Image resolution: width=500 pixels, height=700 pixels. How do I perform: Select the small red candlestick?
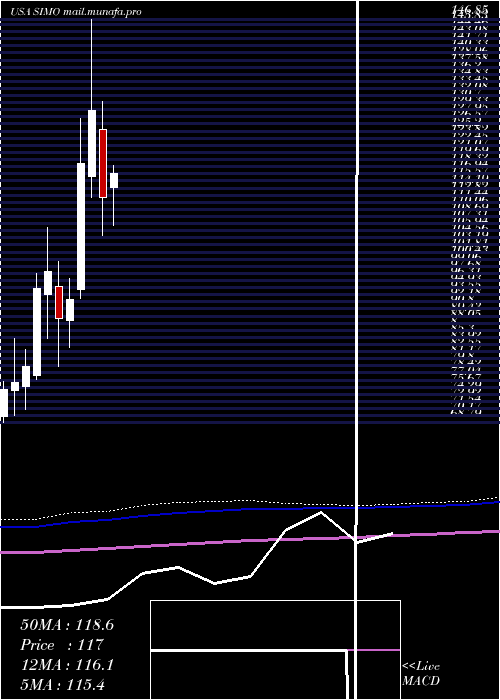(59, 303)
